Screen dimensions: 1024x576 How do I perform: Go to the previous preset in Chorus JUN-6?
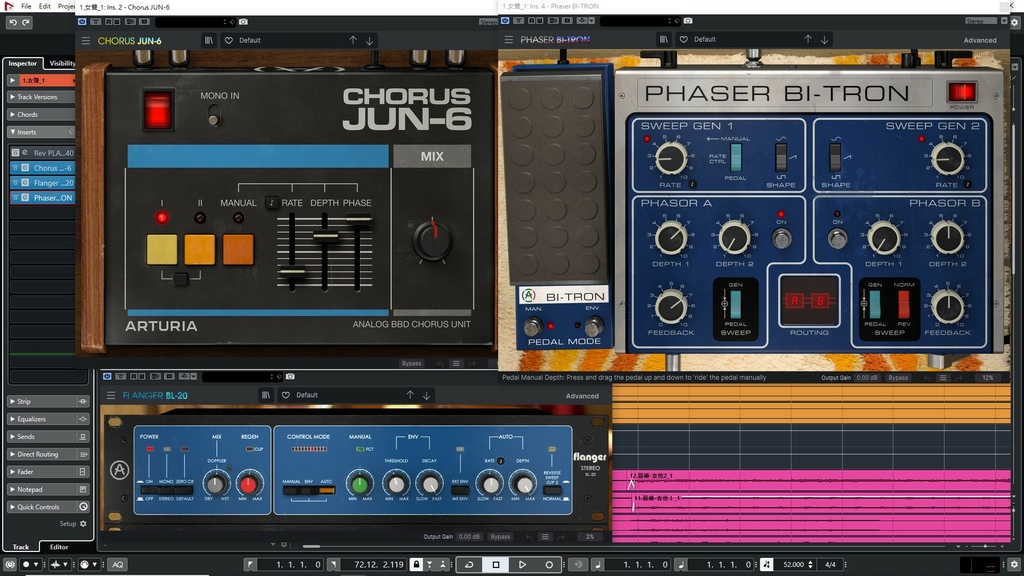pos(353,40)
